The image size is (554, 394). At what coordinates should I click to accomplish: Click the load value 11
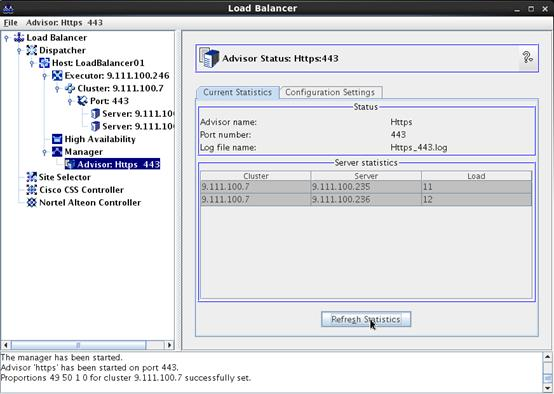476,187
